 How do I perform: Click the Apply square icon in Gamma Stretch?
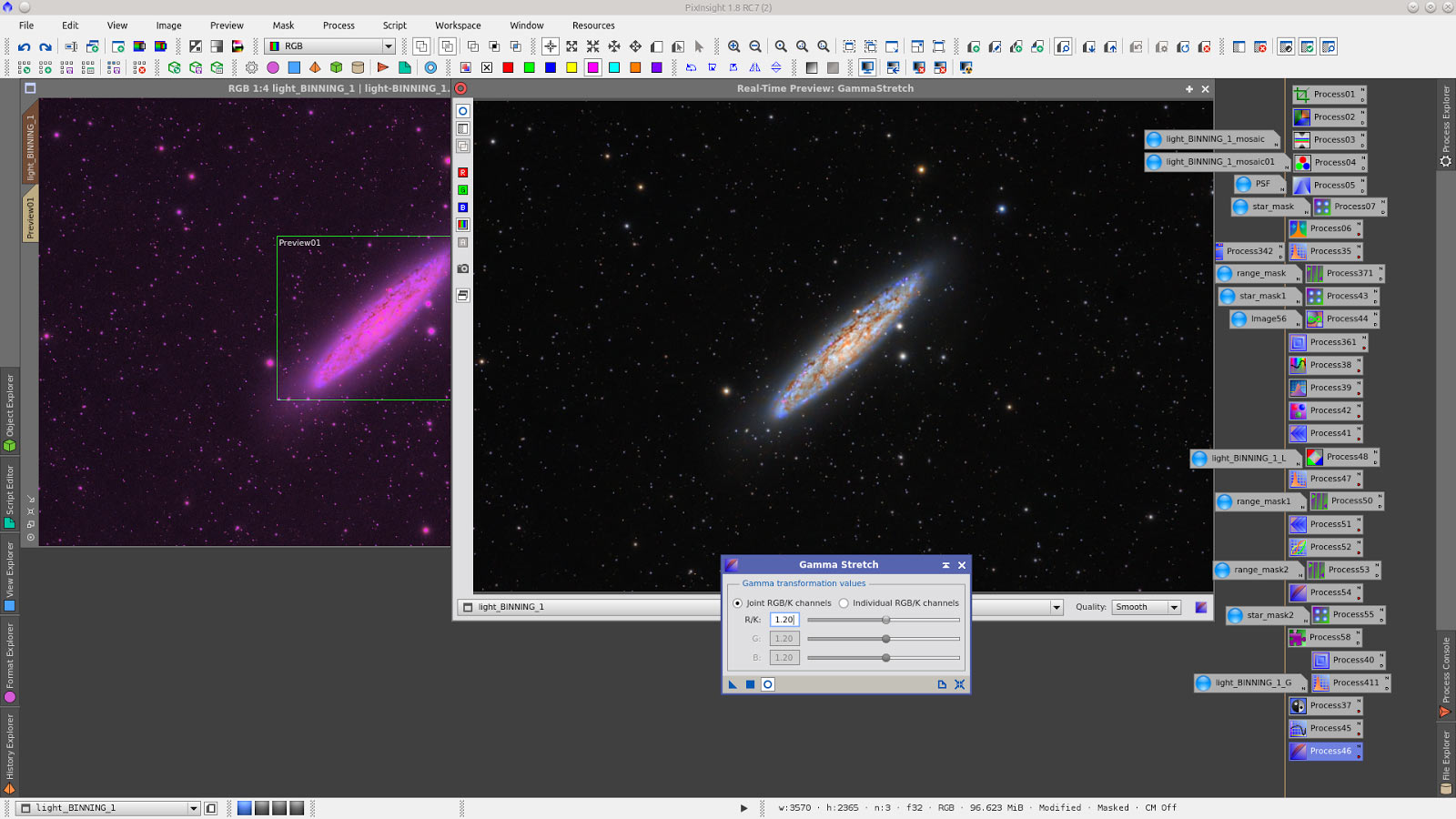tap(750, 684)
